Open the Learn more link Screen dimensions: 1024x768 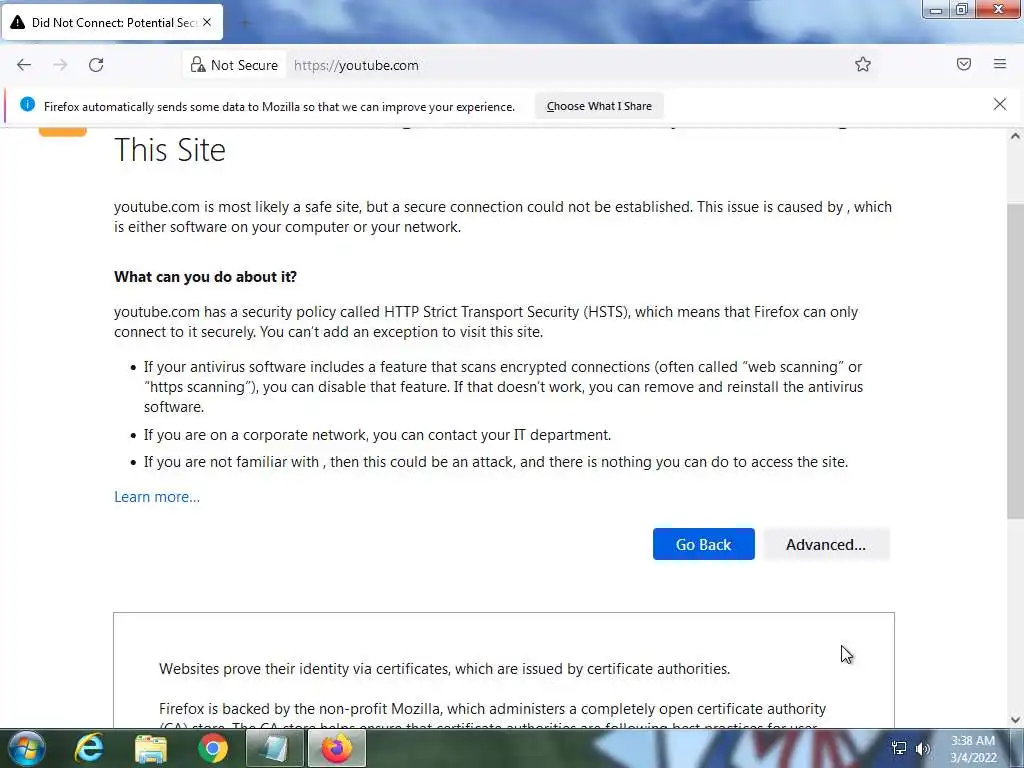click(x=157, y=497)
